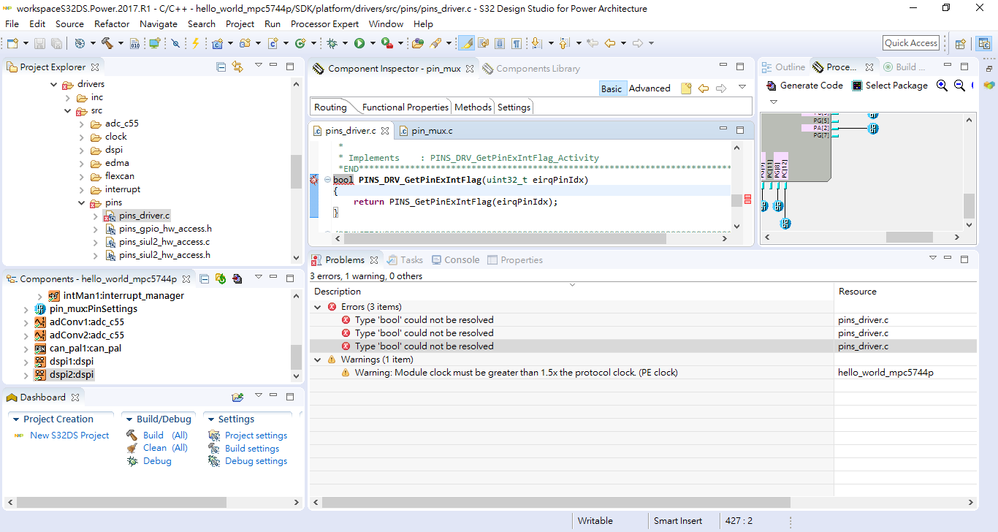
Task: Click the Save toolbar icon
Action: coord(39,43)
